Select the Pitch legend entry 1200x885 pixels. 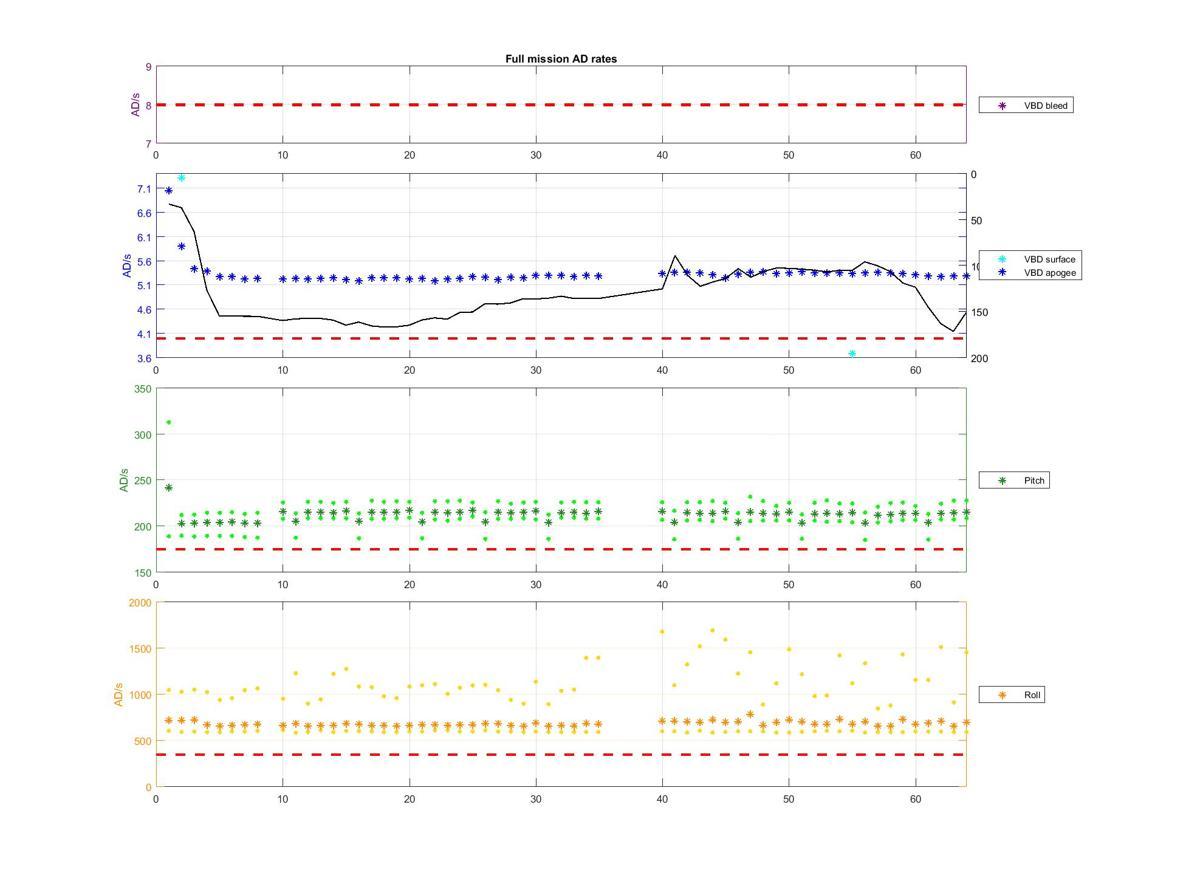pyautogui.click(x=1016, y=481)
